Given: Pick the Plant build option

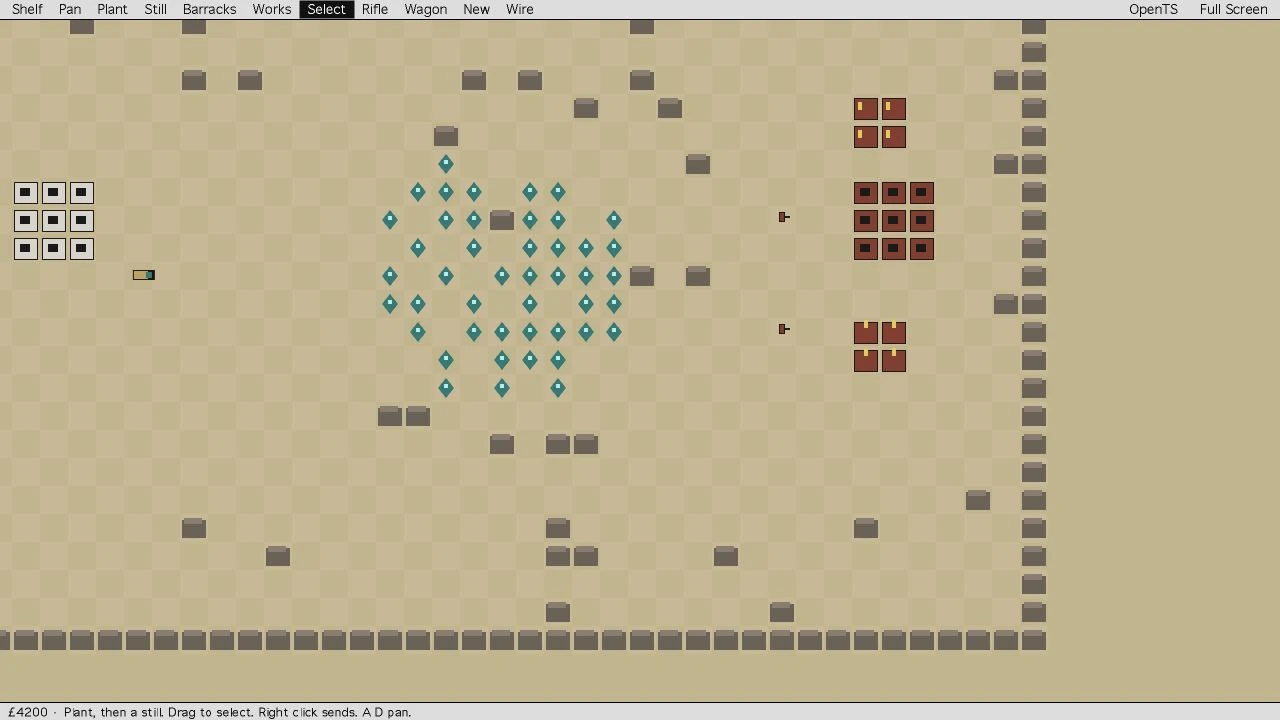Looking at the screenshot, I should click(112, 9).
